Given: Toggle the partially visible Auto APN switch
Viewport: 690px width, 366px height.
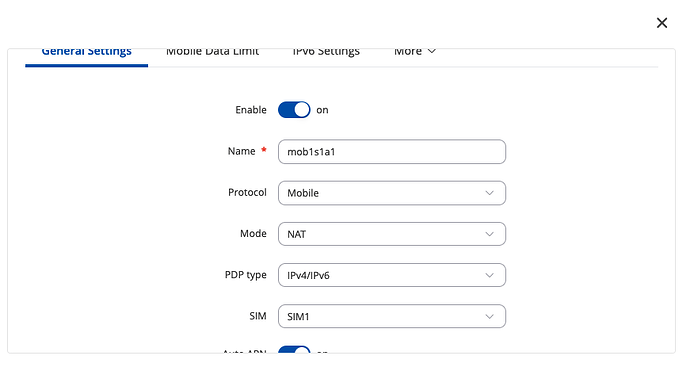Looking at the screenshot, I should pos(294,350).
